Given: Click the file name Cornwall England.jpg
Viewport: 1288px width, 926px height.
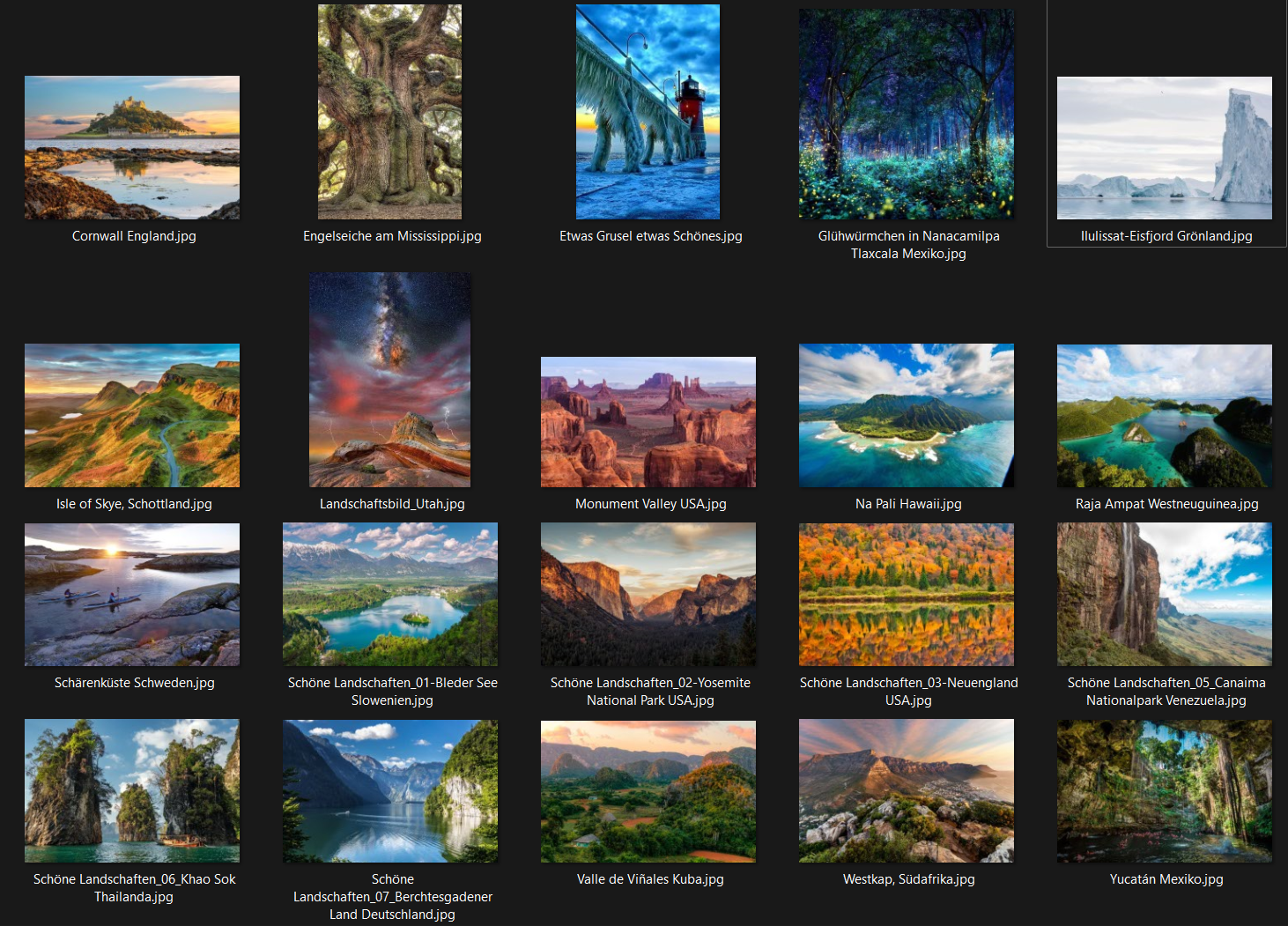Looking at the screenshot, I should (134, 236).
